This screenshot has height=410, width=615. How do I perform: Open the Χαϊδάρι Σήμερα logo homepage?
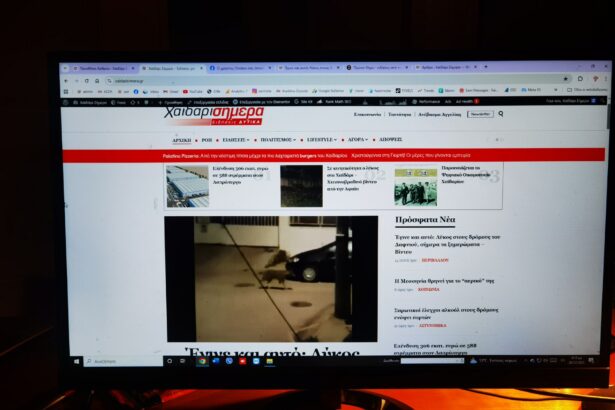tap(213, 117)
